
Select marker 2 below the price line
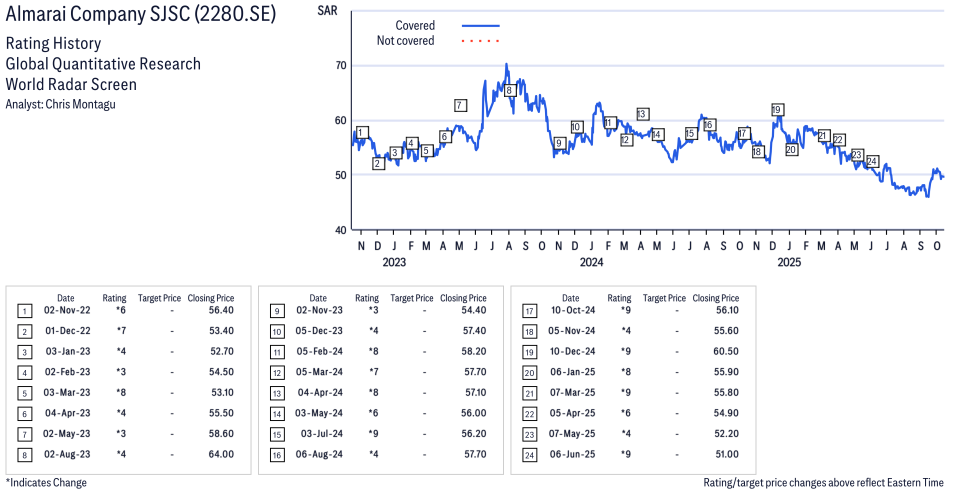[378, 163]
